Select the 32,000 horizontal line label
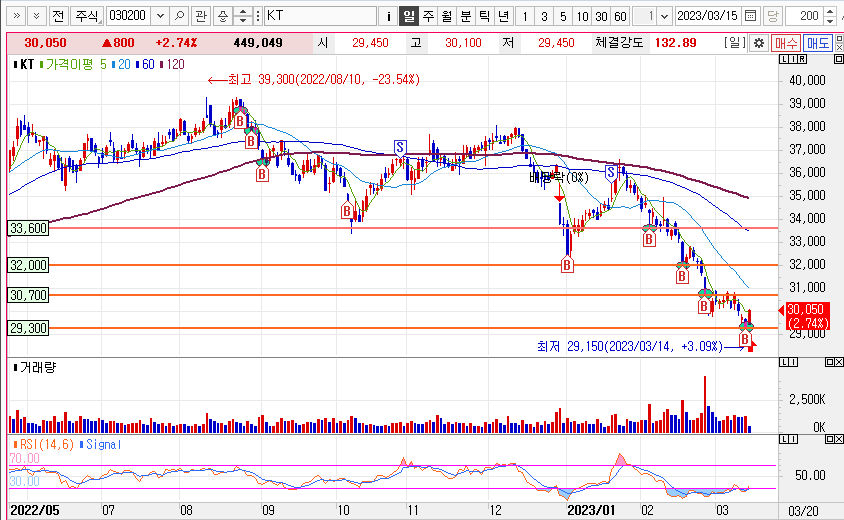The width and height of the screenshot is (844, 520). 29,265
